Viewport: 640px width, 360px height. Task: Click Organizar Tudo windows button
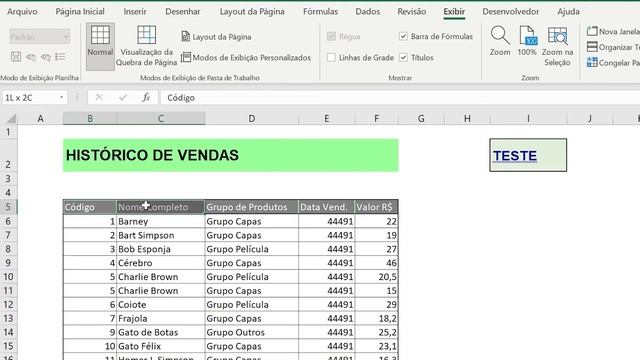613,47
